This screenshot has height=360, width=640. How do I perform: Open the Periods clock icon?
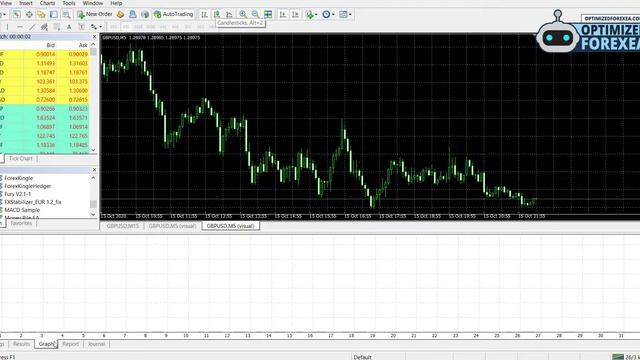click(326, 15)
